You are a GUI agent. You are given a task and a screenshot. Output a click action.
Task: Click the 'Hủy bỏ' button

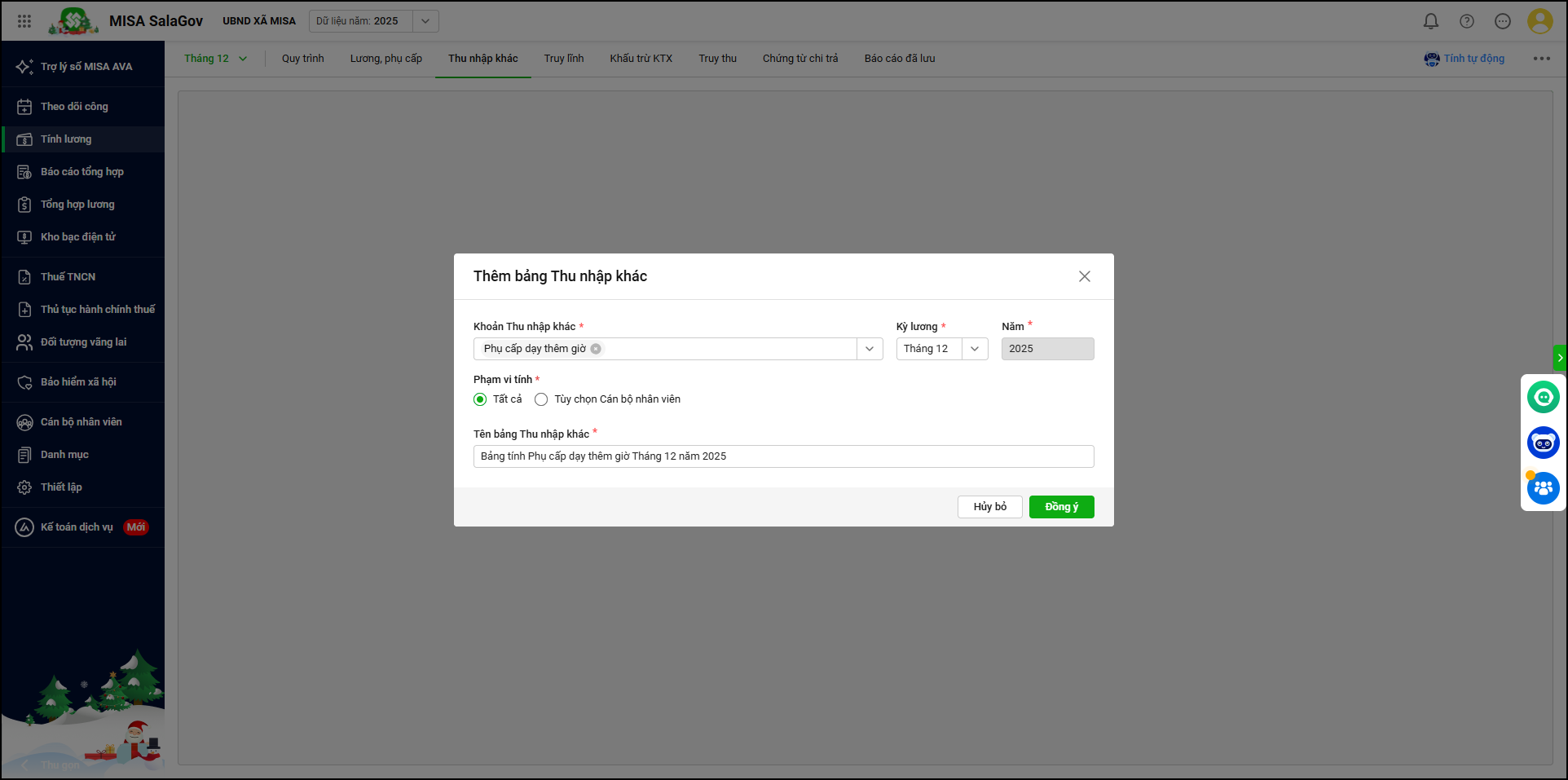click(x=989, y=507)
